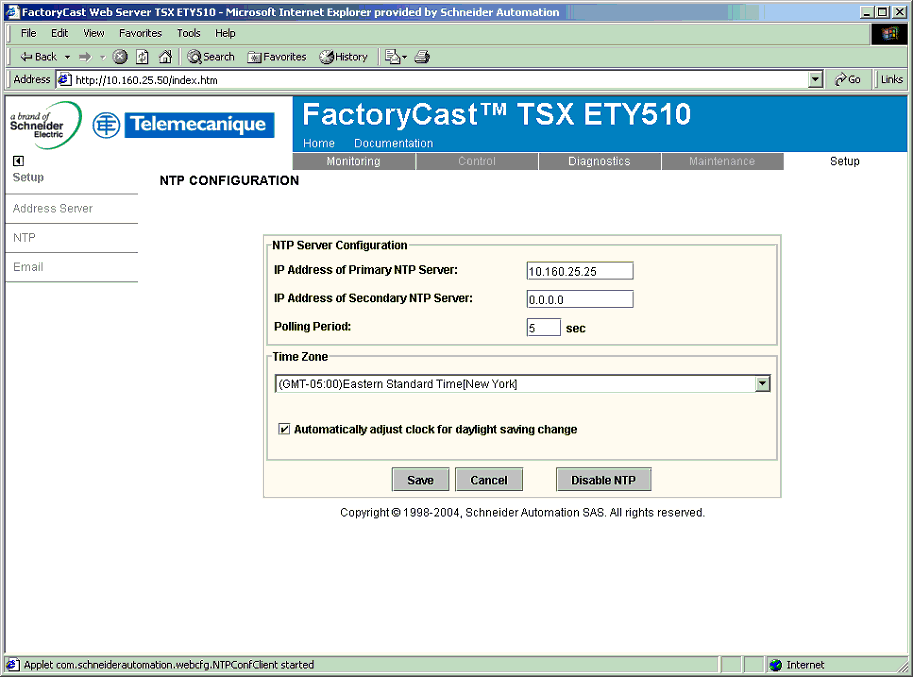Viewport: 913px width, 677px height.
Task: Click the page icon in the address bar
Action: (65, 79)
